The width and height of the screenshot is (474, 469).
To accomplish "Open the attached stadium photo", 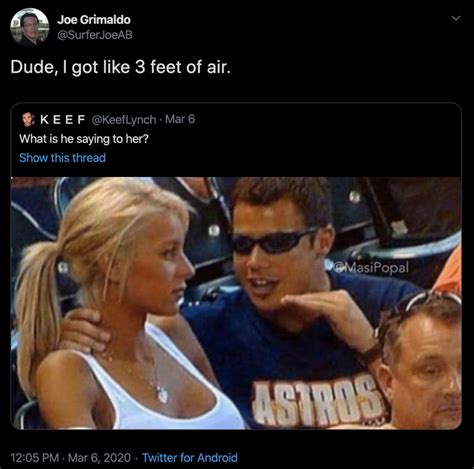I will (x=236, y=303).
